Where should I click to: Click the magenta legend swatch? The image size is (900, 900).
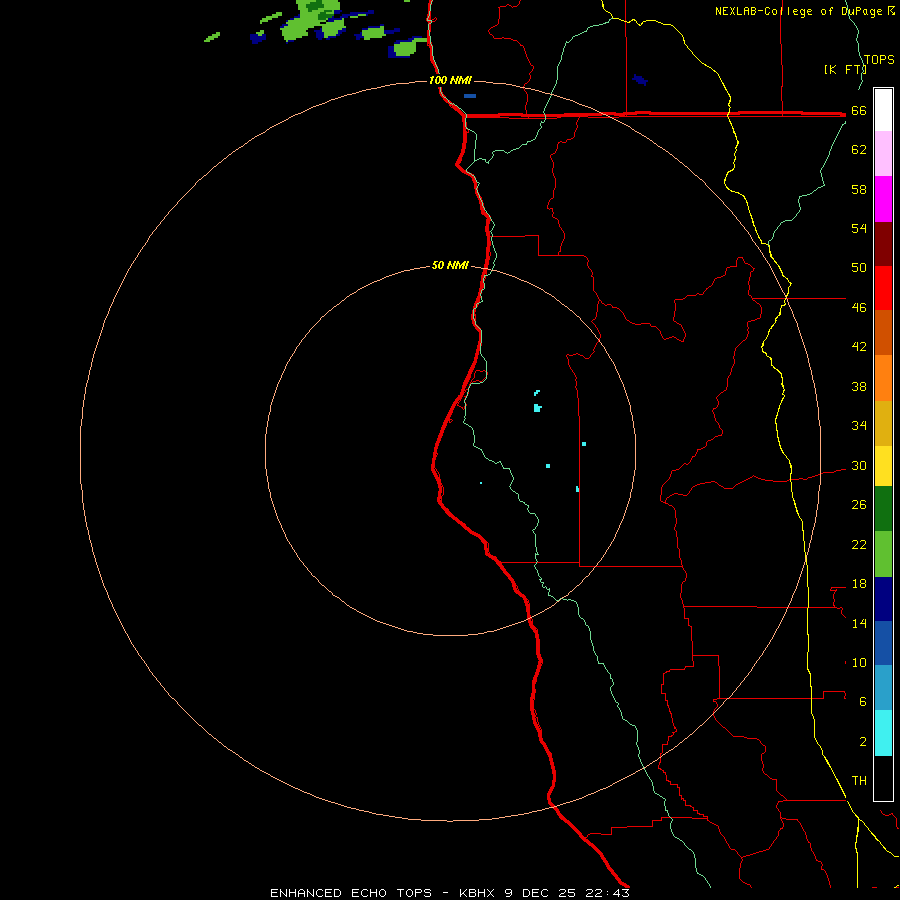pyautogui.click(x=883, y=199)
